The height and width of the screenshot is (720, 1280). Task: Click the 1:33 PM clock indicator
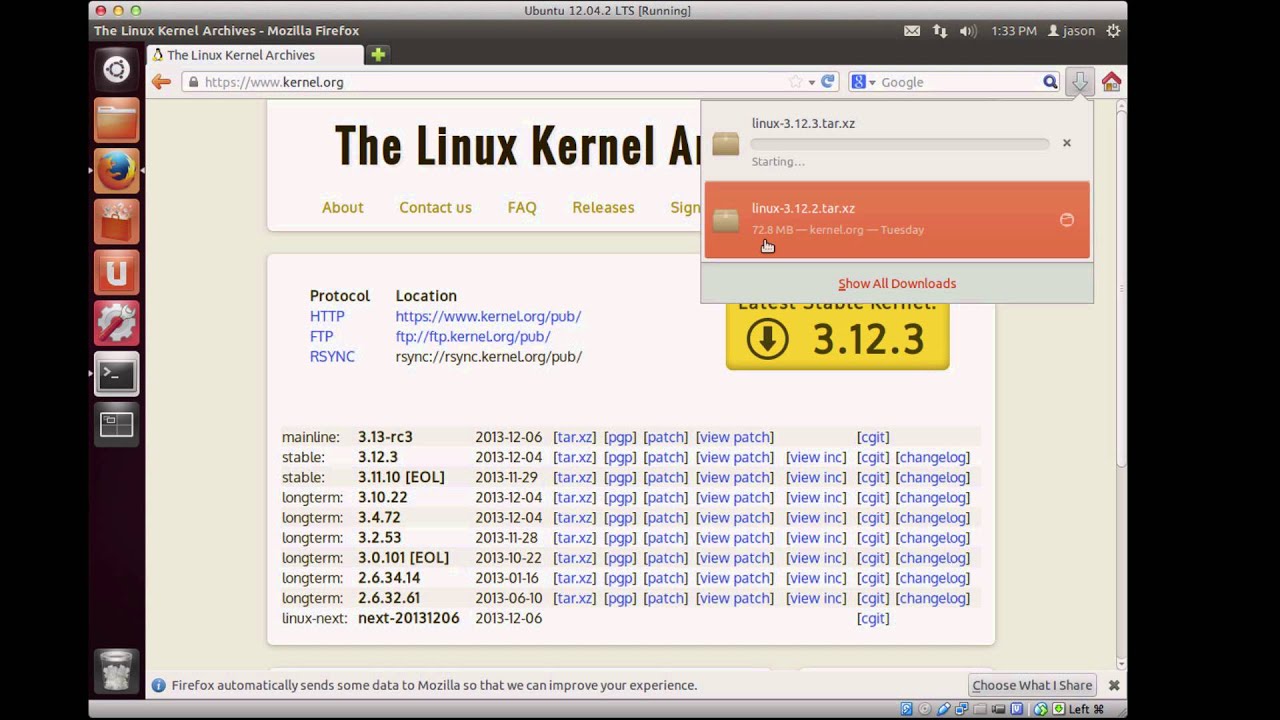[x=1014, y=31]
